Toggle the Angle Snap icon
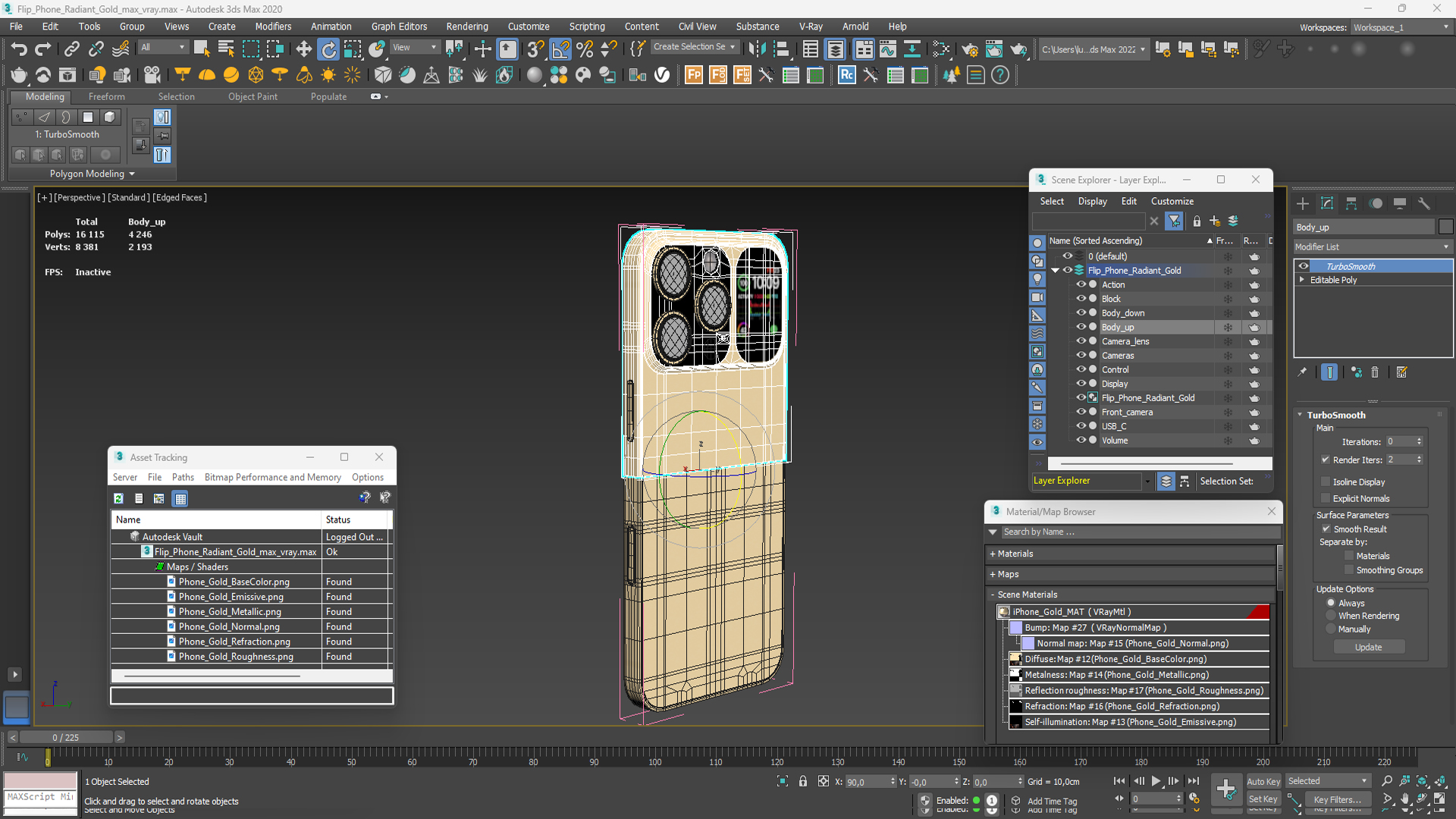 (560, 49)
